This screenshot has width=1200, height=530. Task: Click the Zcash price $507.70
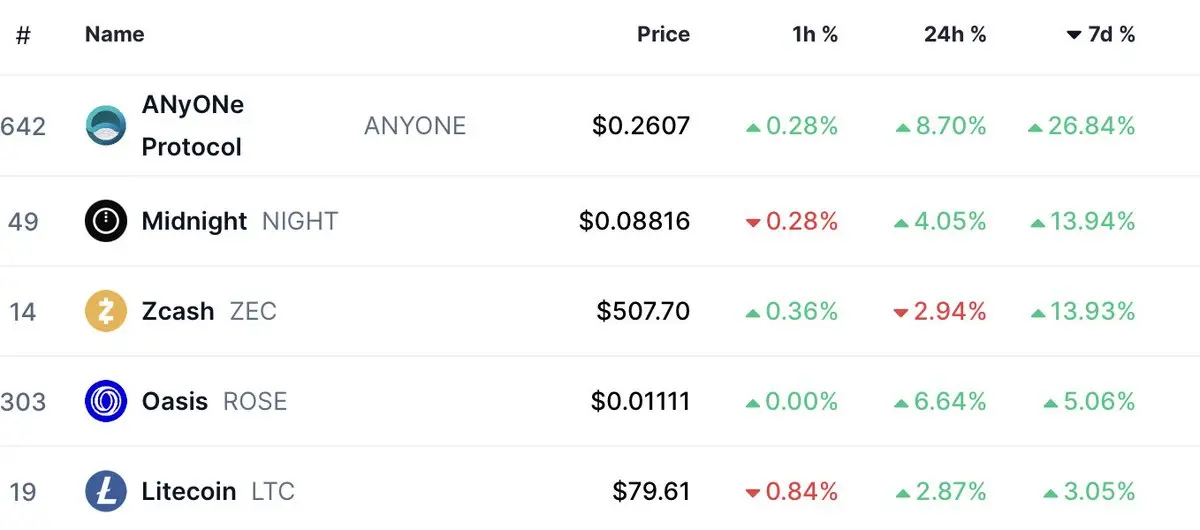[x=643, y=311]
